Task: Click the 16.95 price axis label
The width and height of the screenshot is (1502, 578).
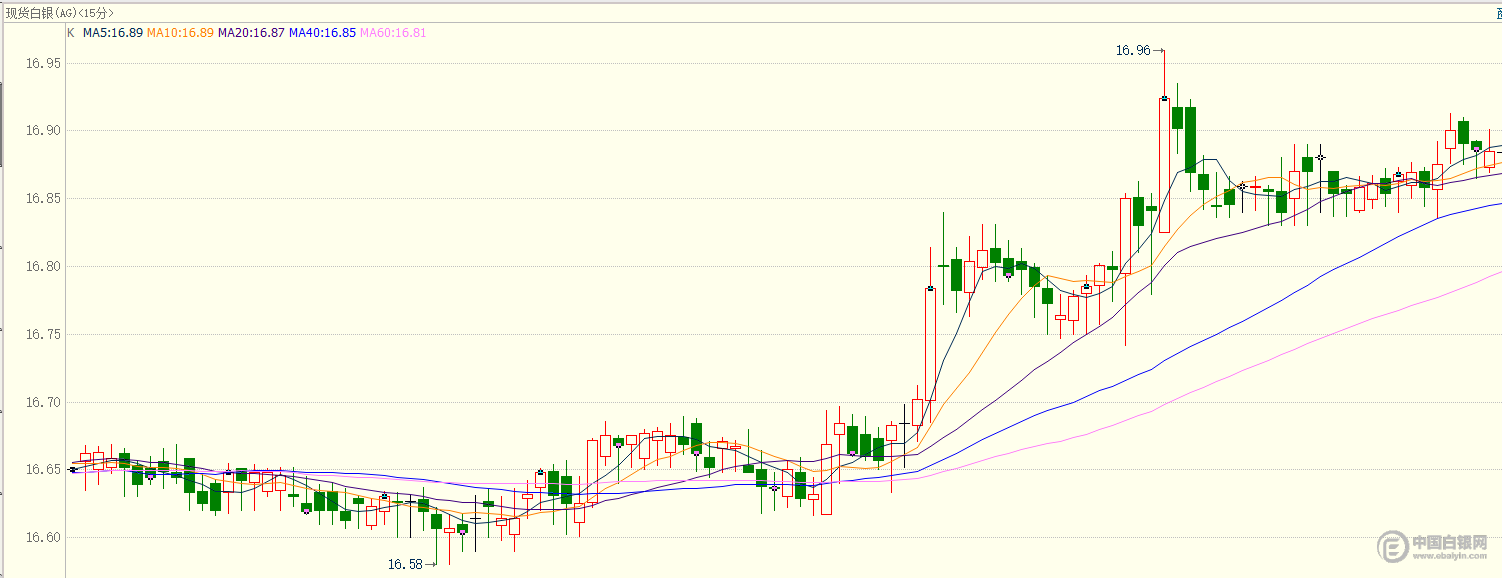Action: (43, 63)
